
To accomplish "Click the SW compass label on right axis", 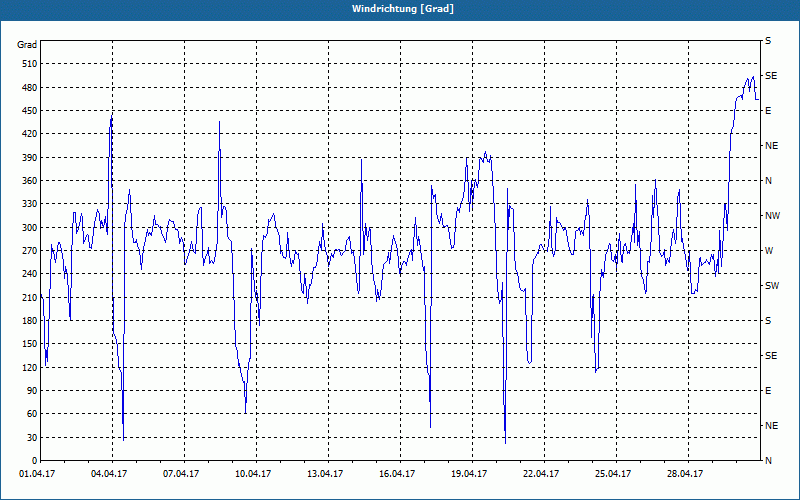I will point(772,286).
